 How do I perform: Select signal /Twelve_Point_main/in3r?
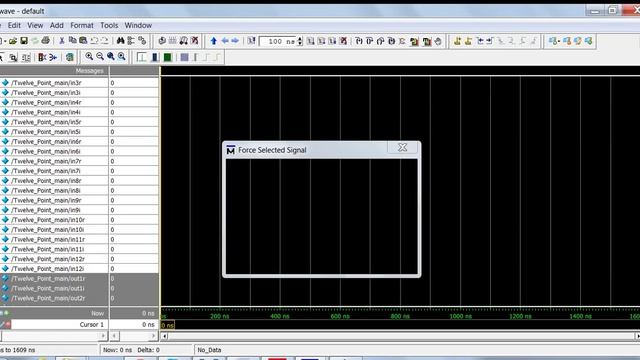pyautogui.click(x=46, y=83)
